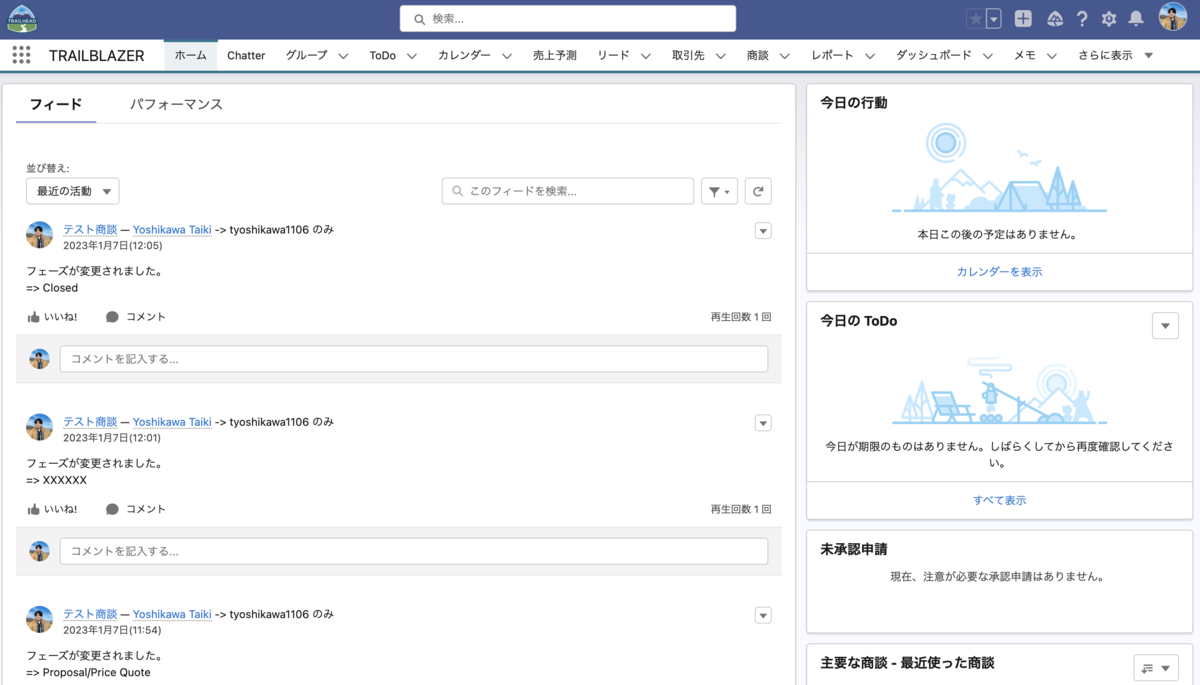1200x685 pixels.
Task: Refresh the feed with the refresh icon
Action: 757,190
